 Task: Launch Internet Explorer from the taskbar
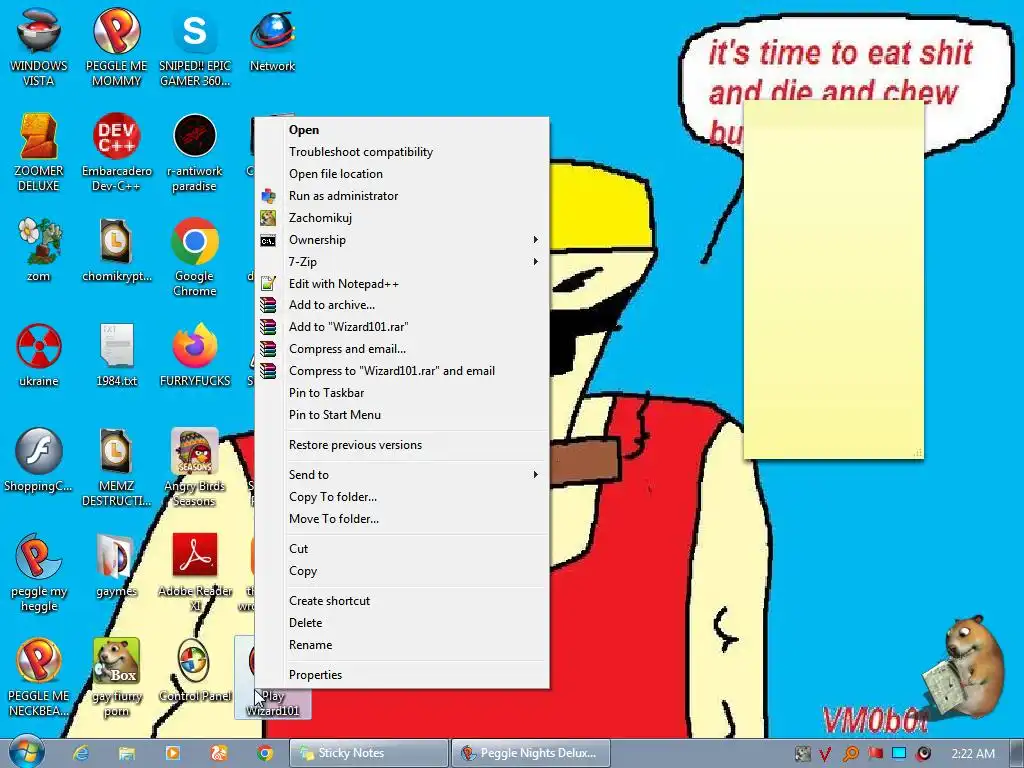81,753
